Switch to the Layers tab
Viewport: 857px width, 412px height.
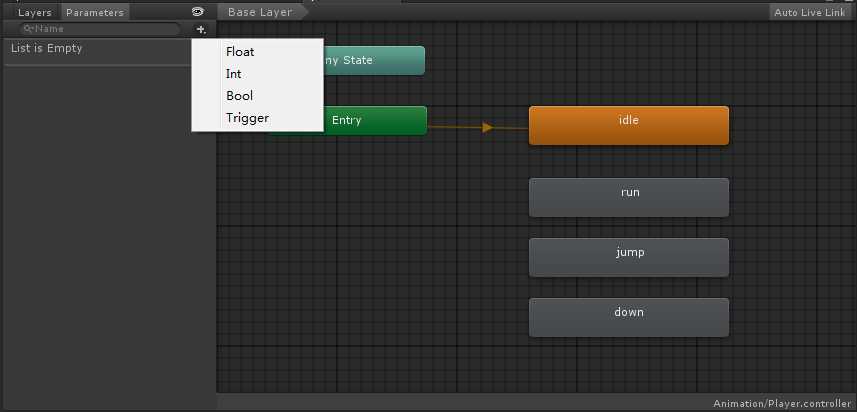(34, 12)
